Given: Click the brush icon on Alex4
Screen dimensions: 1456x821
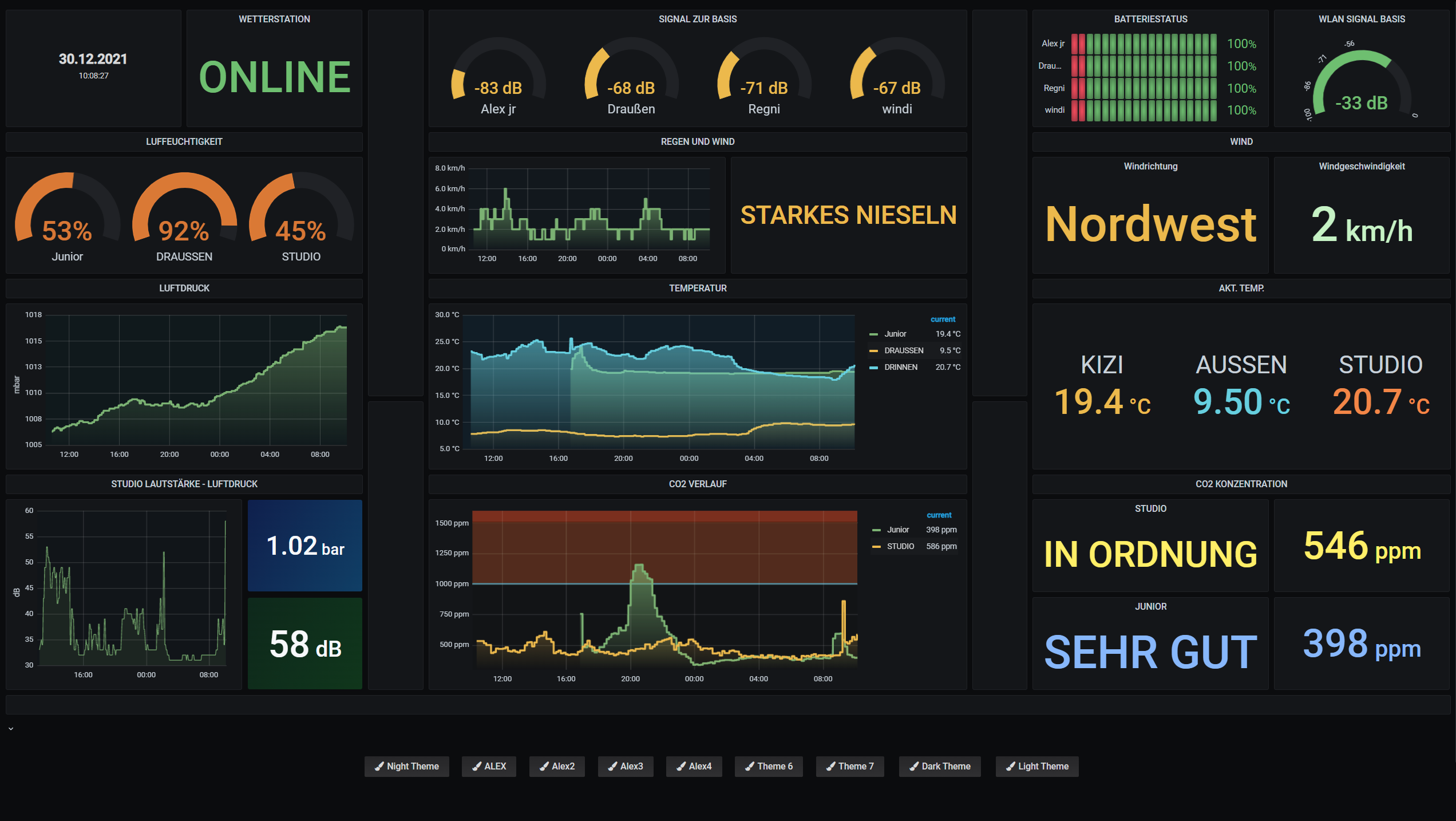Looking at the screenshot, I should point(680,767).
